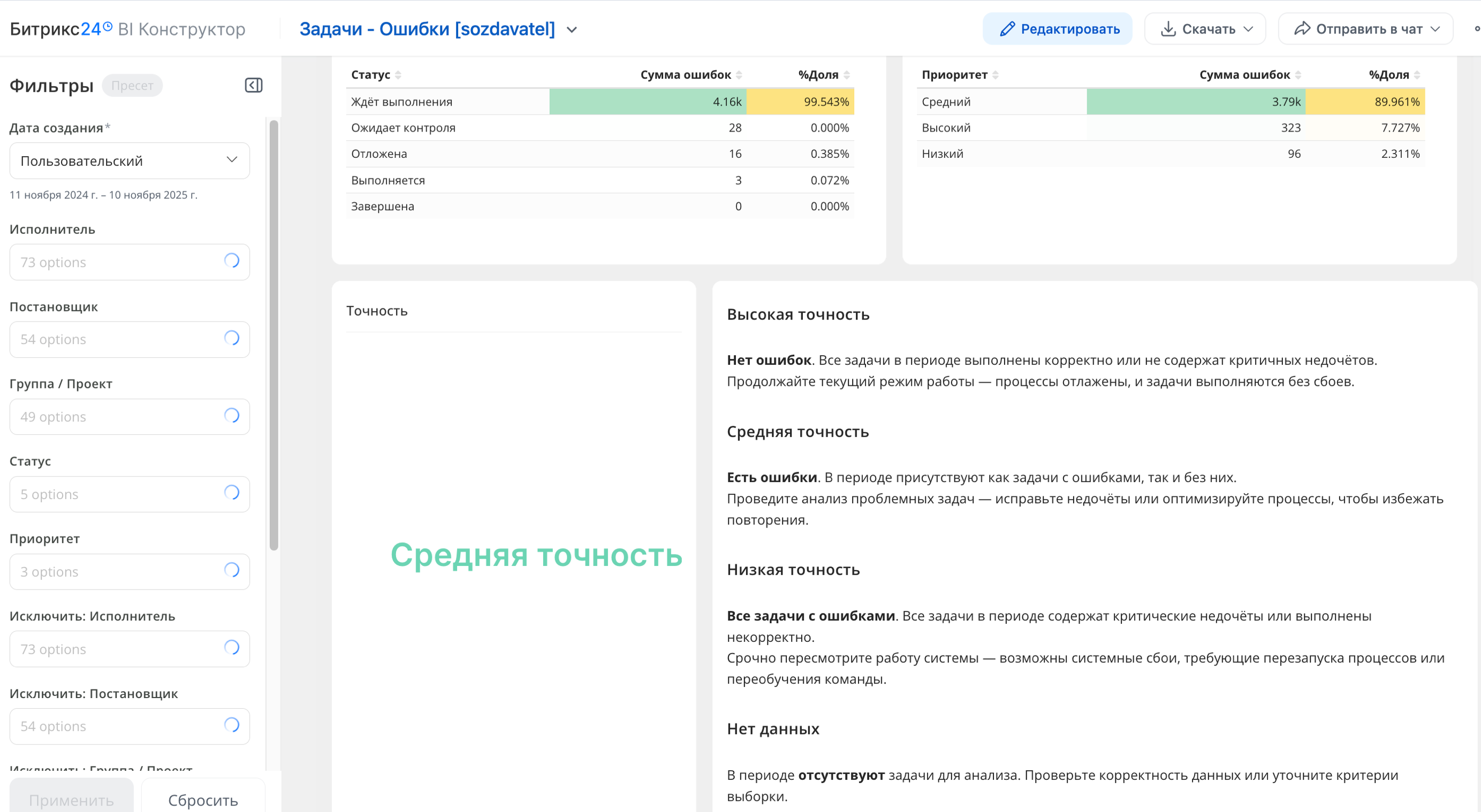
Task: Sort priority table by %Доля
Action: pos(1417,75)
